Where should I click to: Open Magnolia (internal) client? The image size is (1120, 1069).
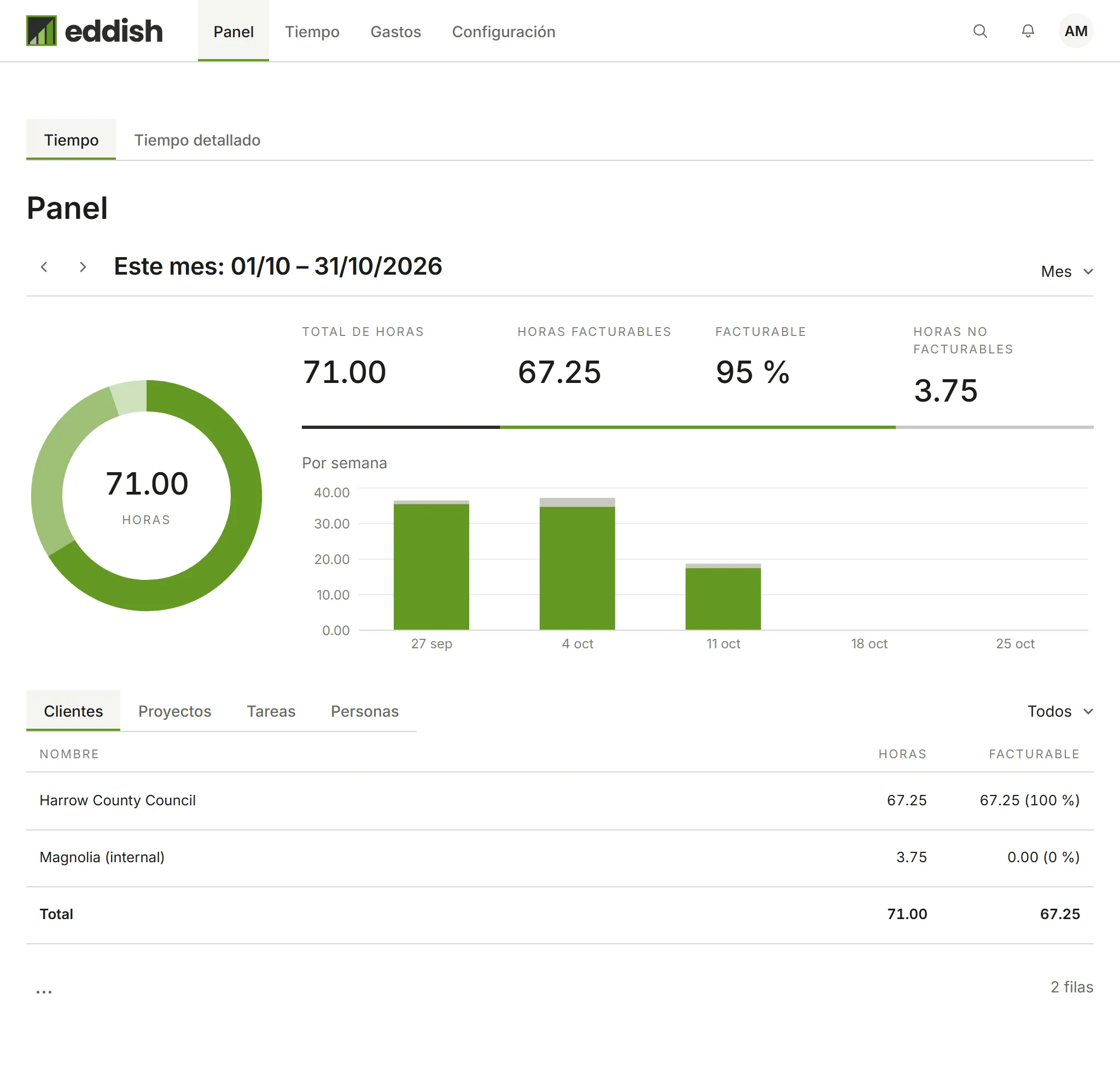coord(102,857)
